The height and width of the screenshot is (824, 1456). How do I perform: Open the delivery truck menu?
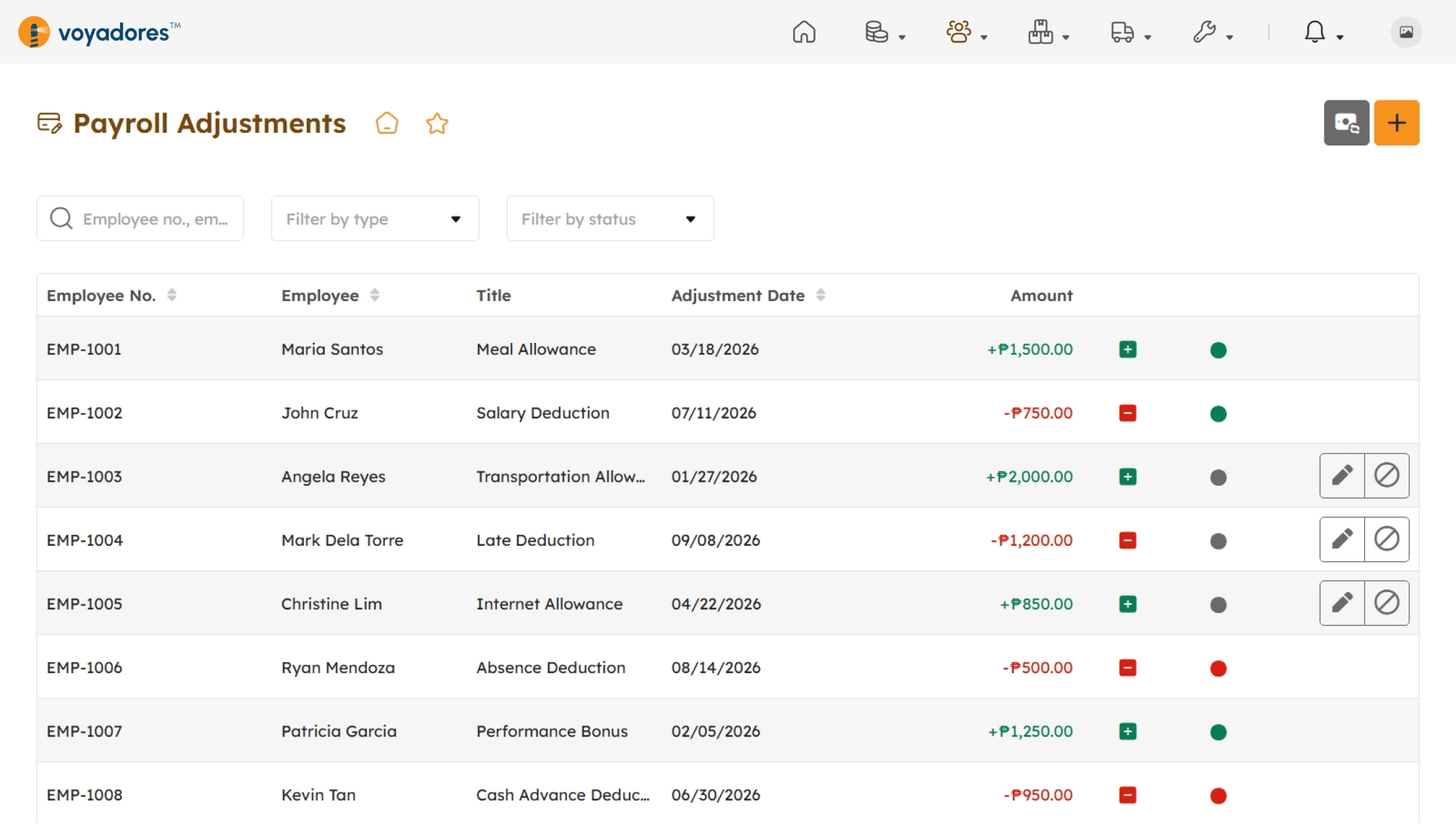tap(1130, 32)
